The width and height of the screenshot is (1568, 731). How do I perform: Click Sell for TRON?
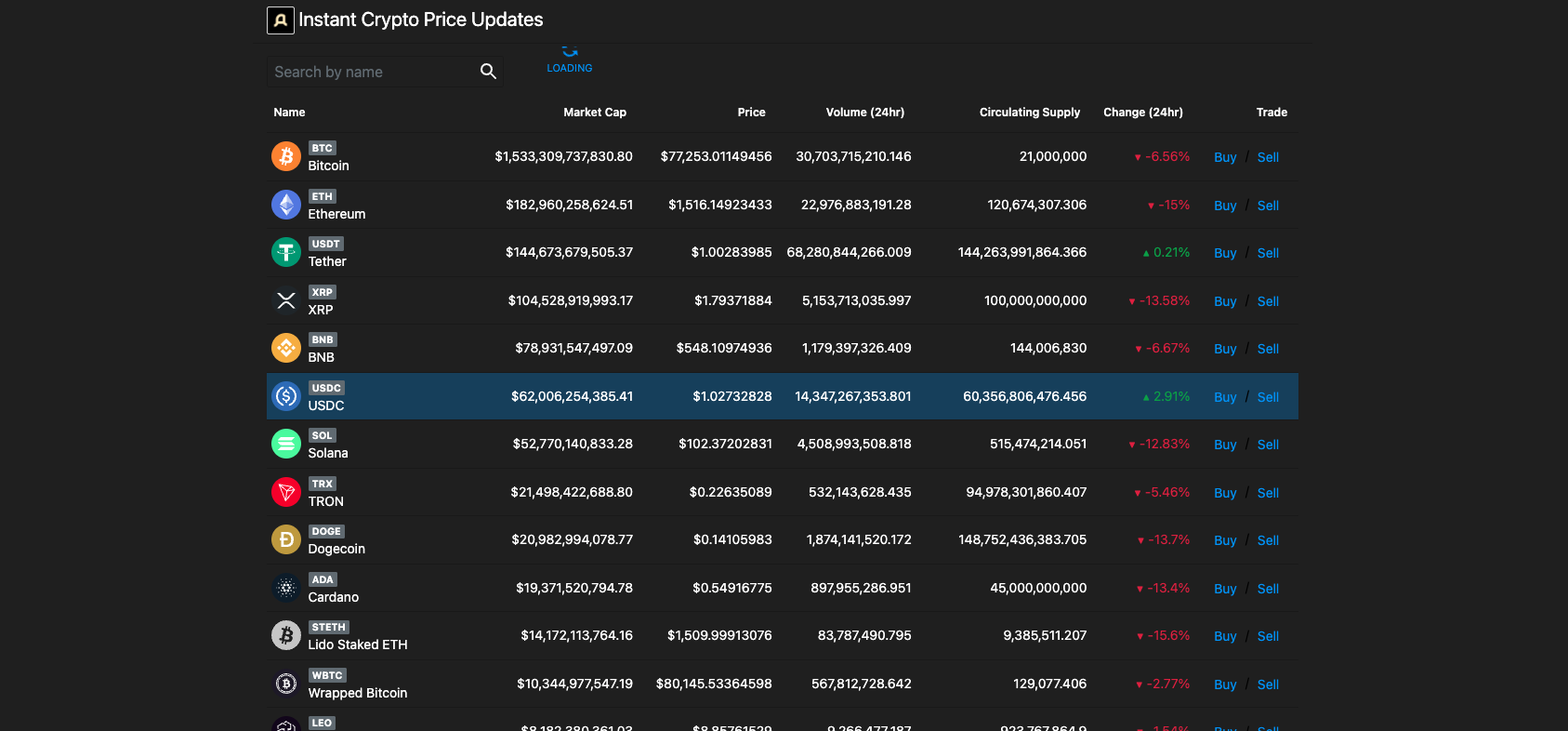1268,493
